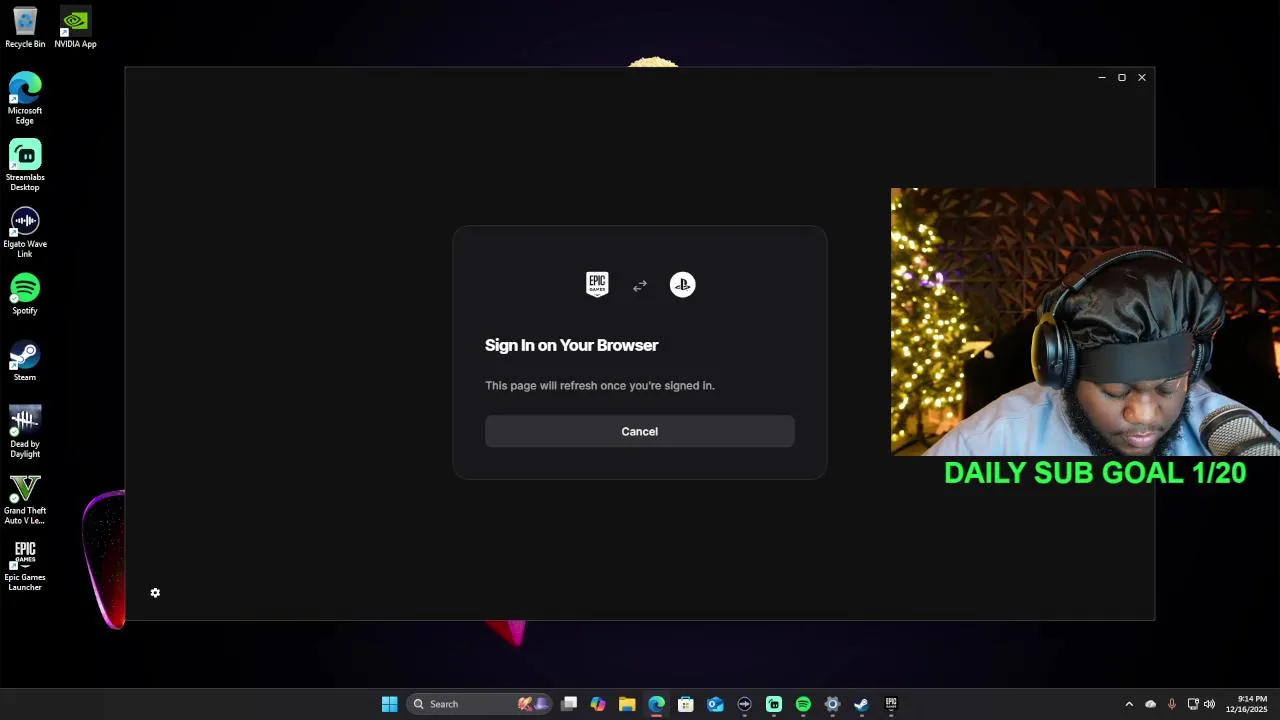This screenshot has width=1280, height=720.
Task: Launch Spotify from desktop icon
Action: tap(25, 294)
